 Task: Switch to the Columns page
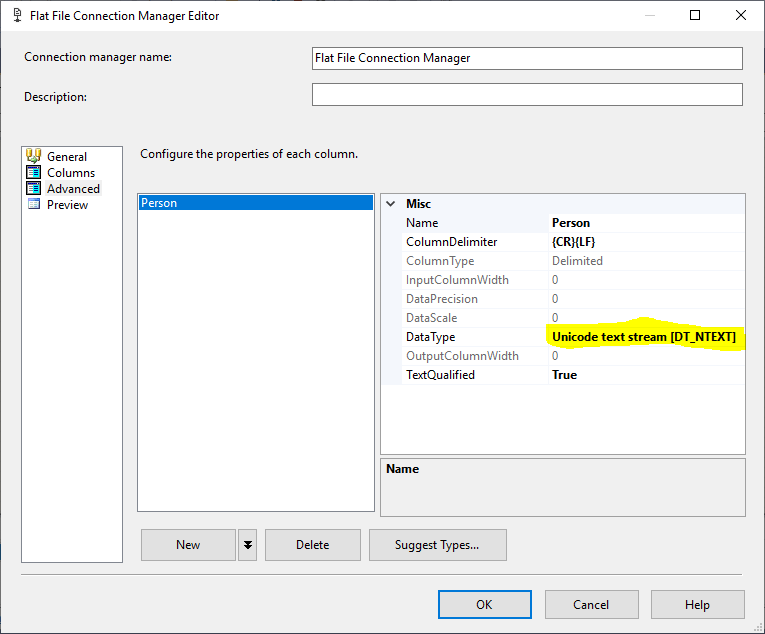pyautogui.click(x=71, y=173)
